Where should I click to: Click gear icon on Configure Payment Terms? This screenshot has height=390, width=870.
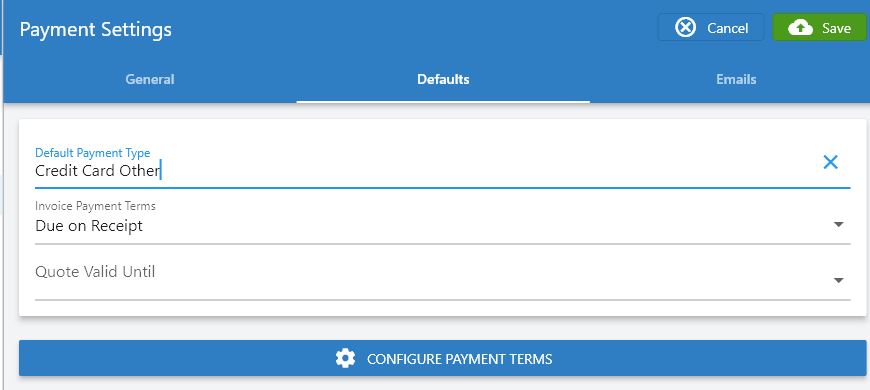(x=345, y=358)
